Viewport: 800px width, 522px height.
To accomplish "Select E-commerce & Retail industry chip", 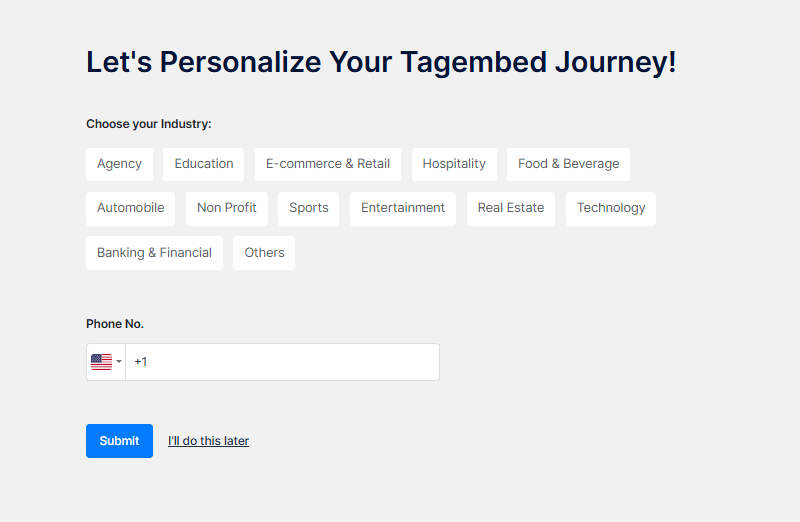I will tap(328, 164).
